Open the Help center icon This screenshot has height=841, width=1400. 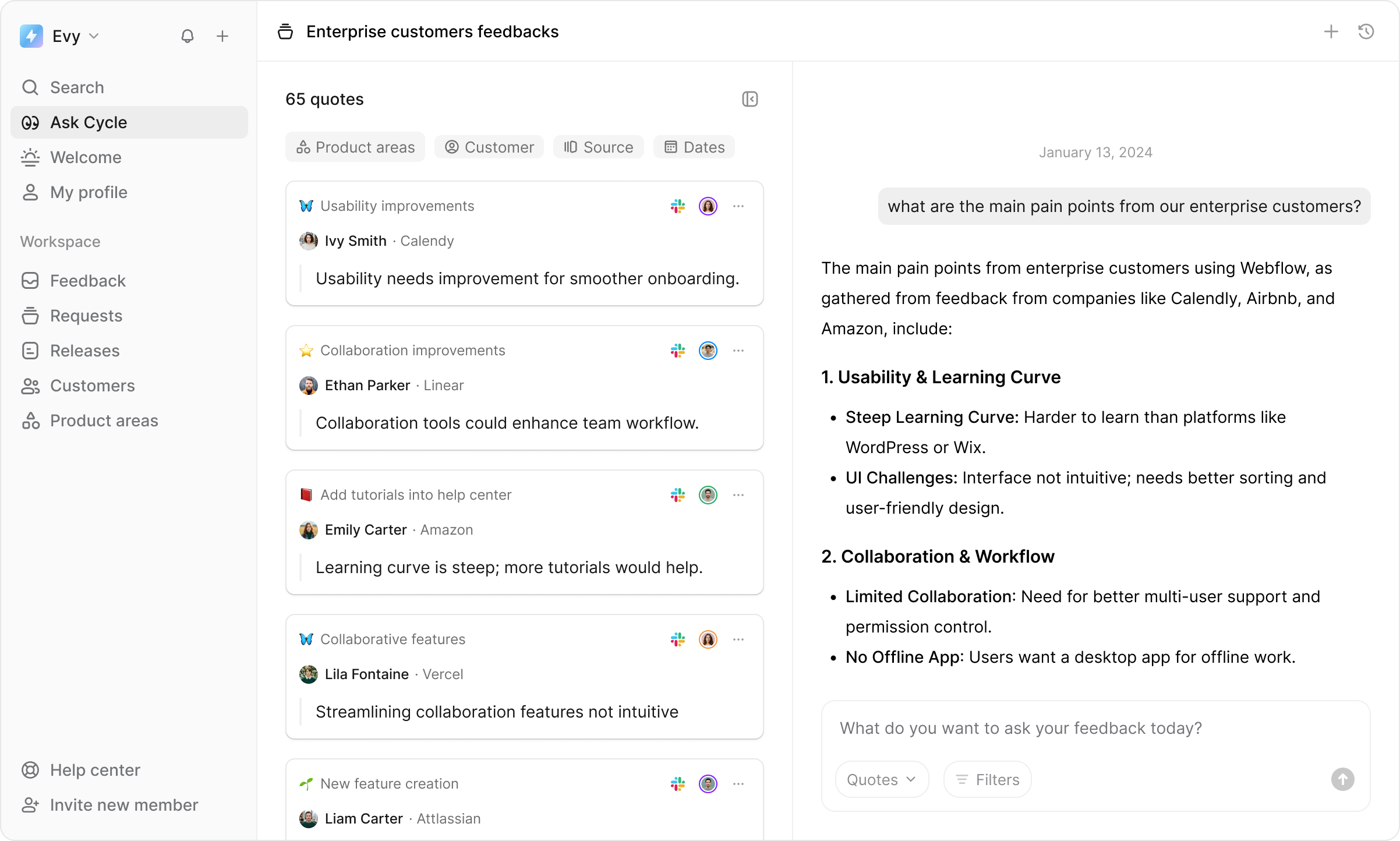[31, 769]
